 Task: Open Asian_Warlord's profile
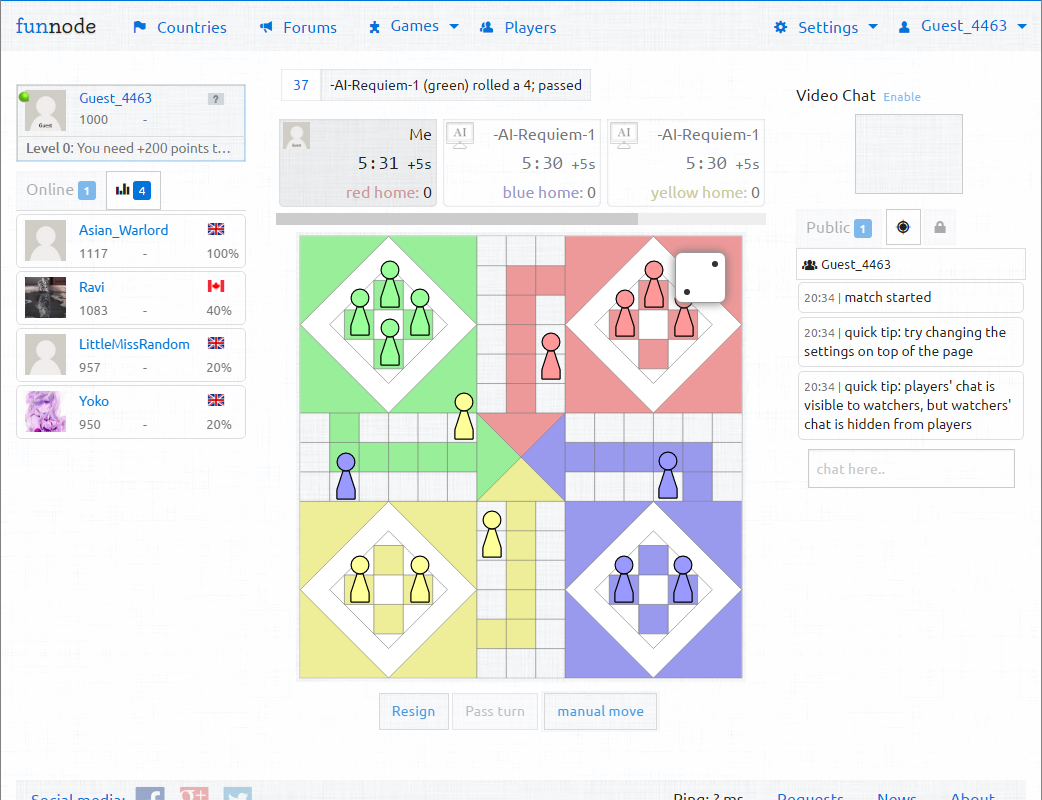[x=124, y=230]
